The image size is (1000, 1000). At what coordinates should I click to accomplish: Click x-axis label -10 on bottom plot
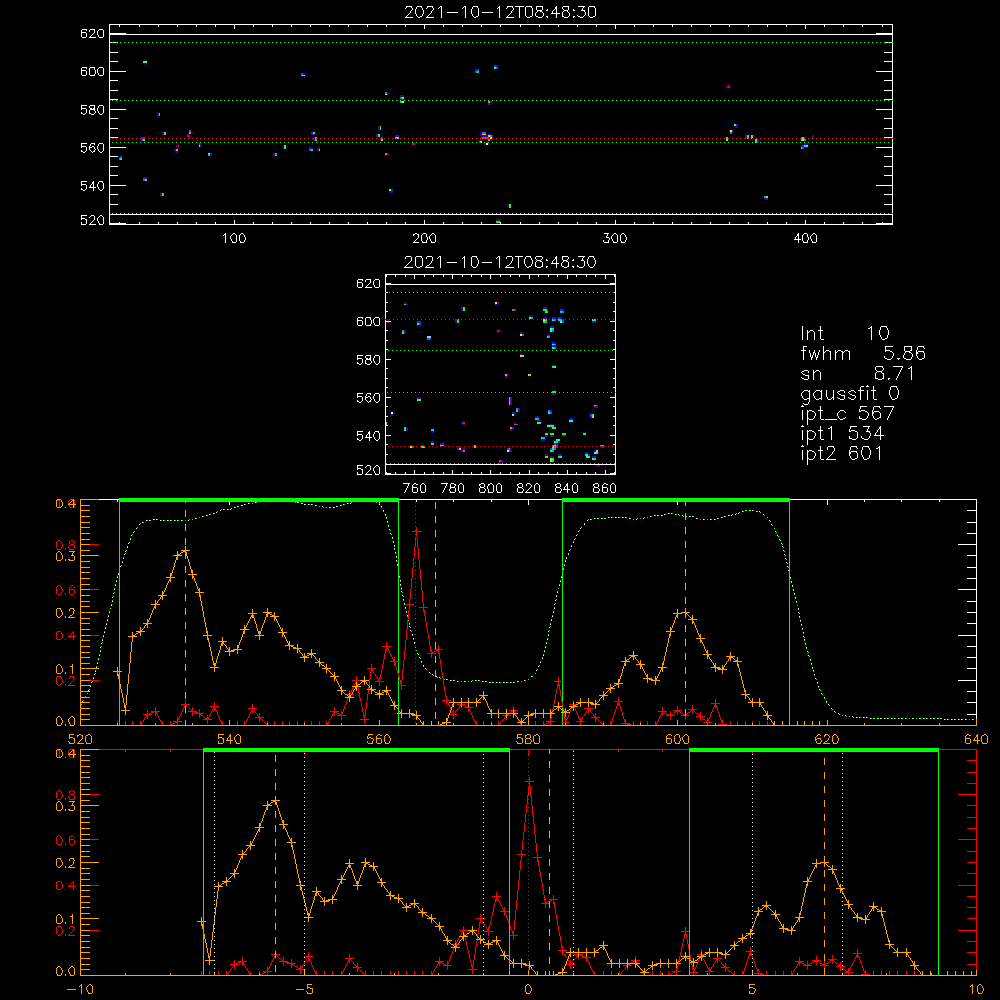click(x=80, y=990)
